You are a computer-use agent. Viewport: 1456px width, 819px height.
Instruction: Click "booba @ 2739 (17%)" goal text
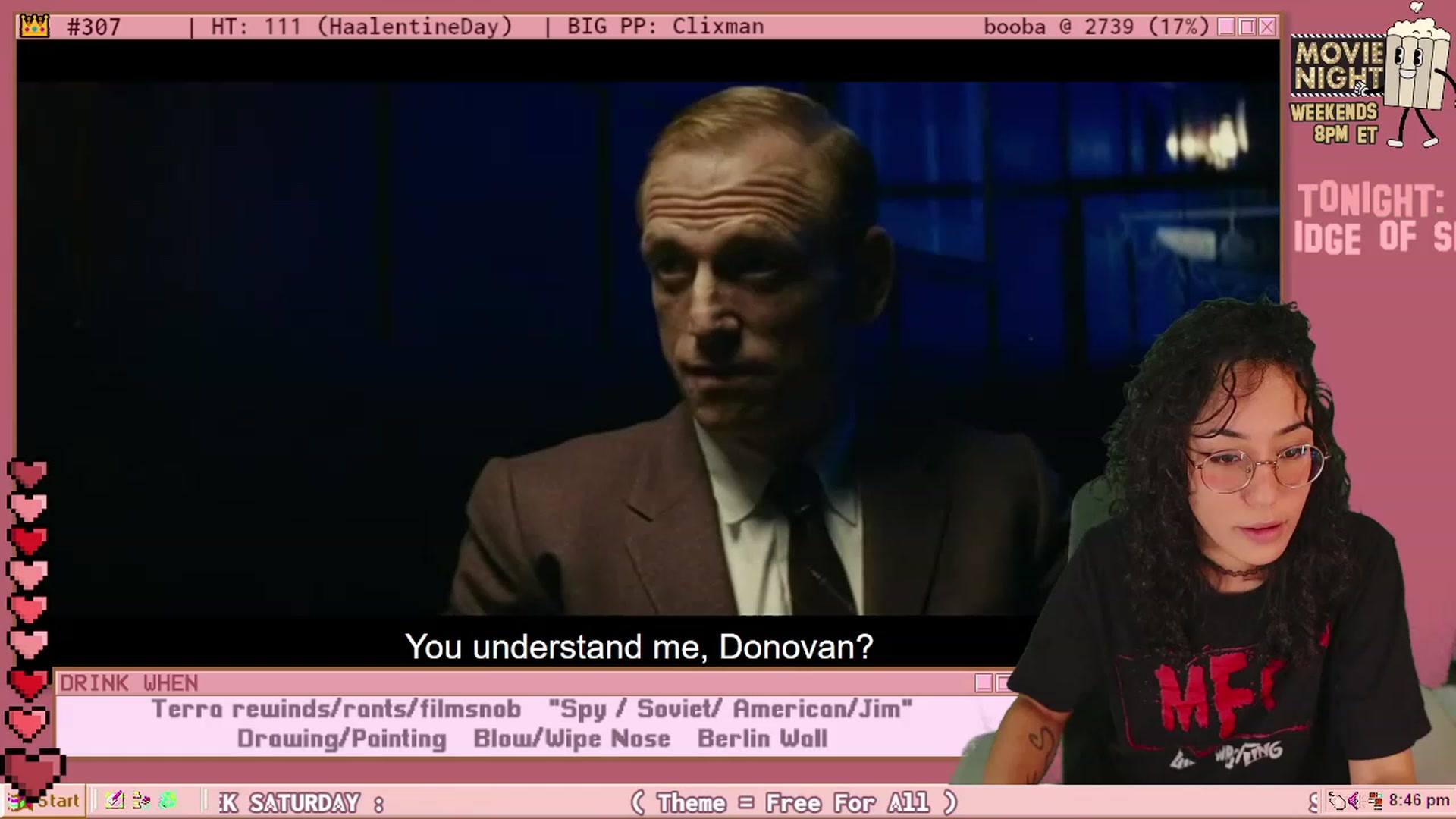point(1096,27)
